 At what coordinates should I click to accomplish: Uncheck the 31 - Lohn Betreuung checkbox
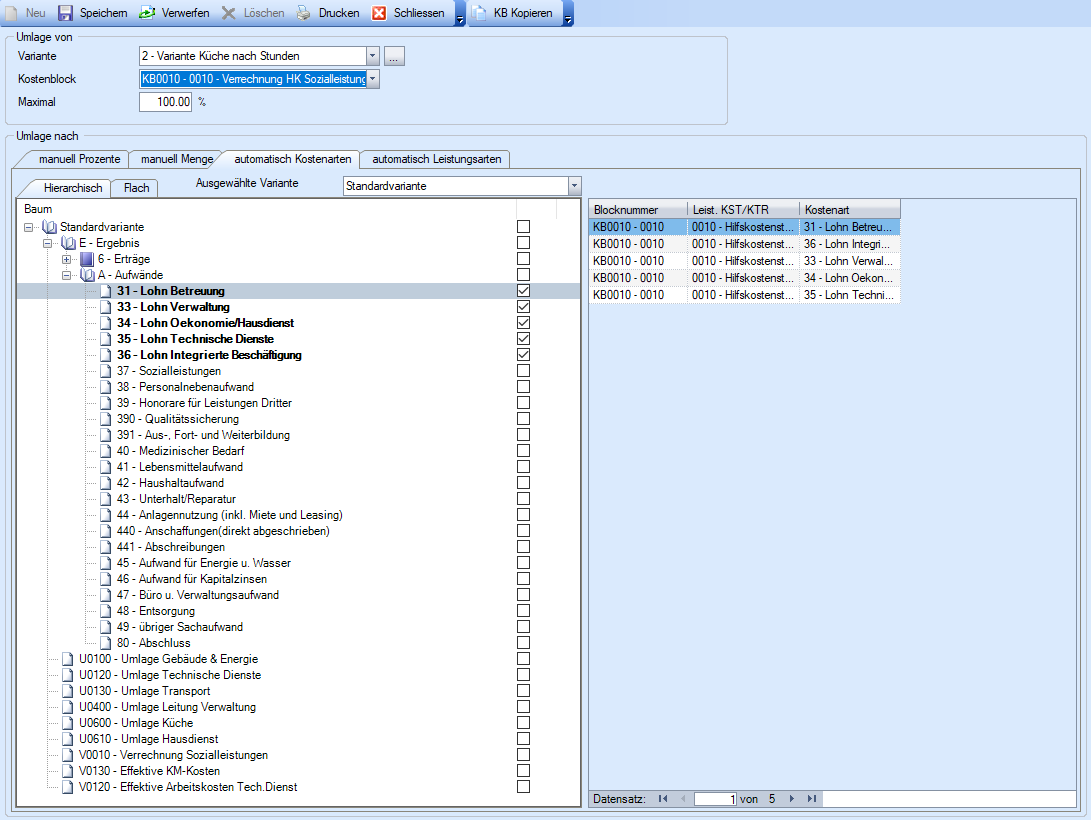[523, 291]
